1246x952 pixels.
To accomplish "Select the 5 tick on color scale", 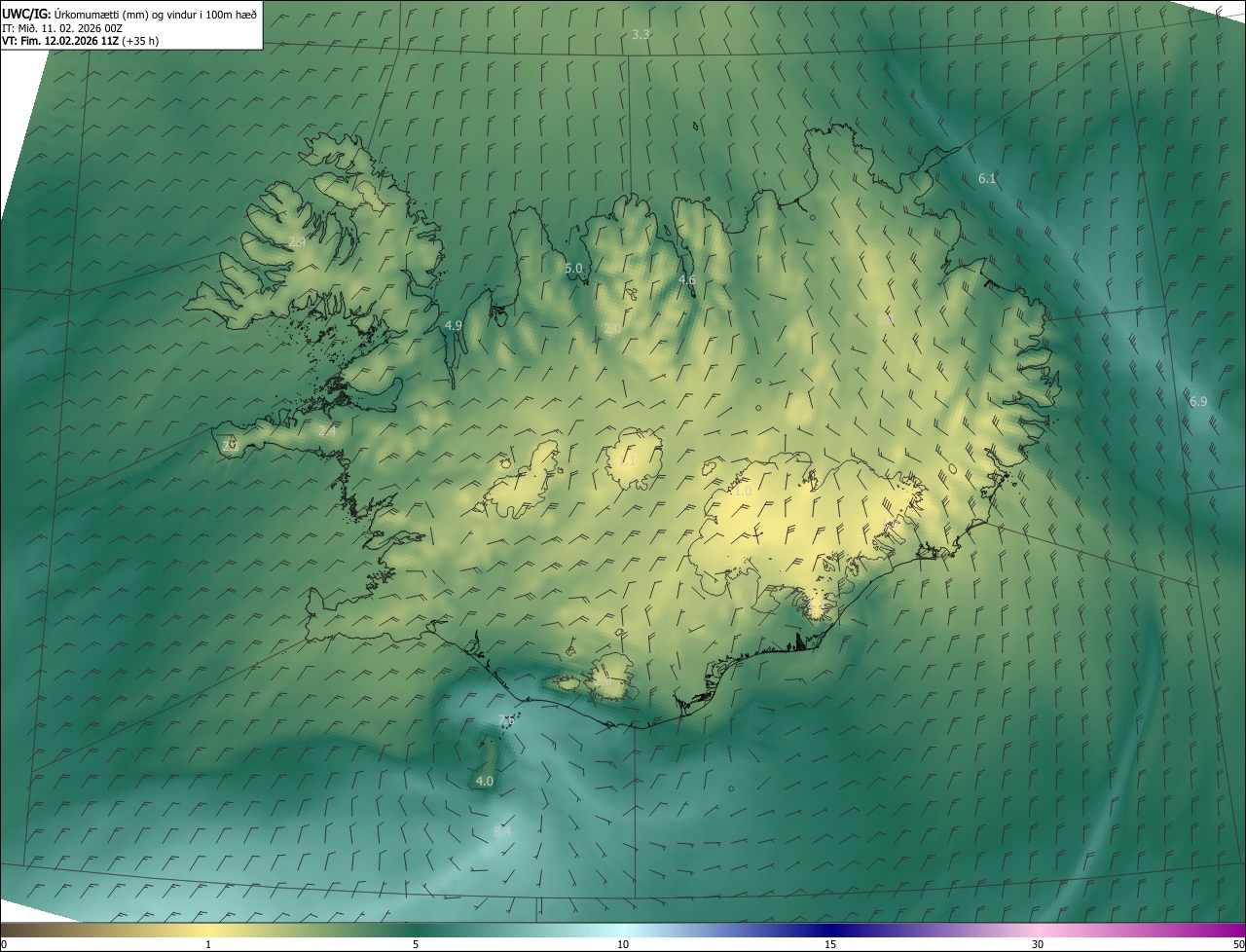I will pyautogui.click(x=416, y=944).
